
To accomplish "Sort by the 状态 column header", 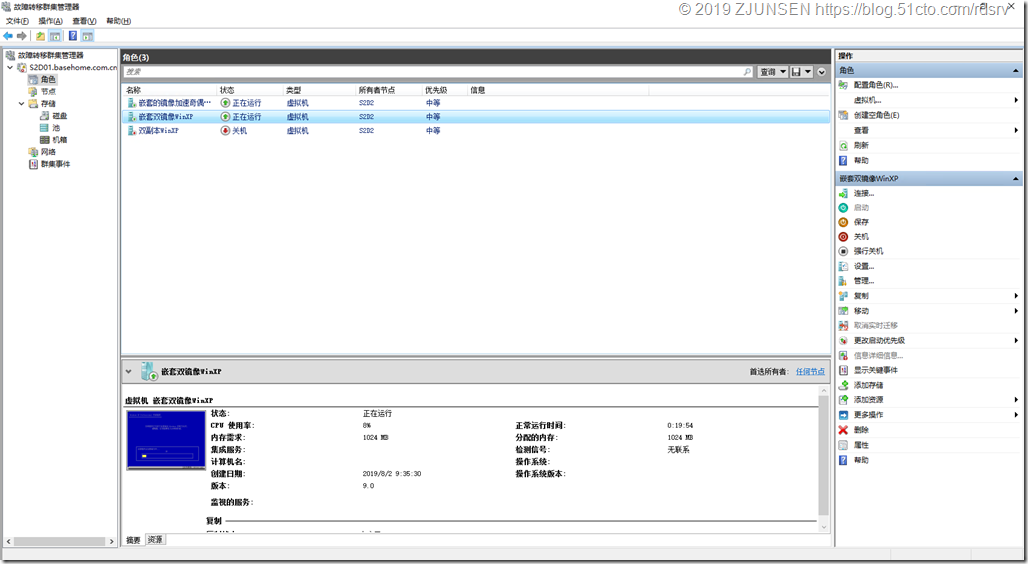I will tap(250, 90).
